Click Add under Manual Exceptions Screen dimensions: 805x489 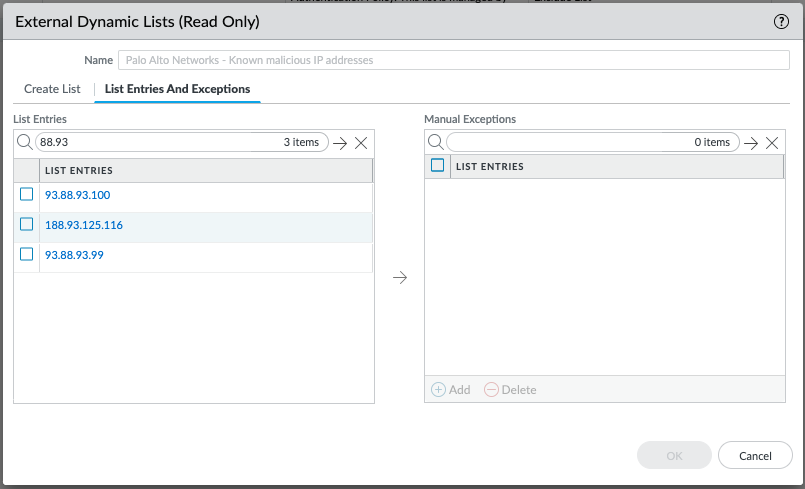[x=450, y=390]
